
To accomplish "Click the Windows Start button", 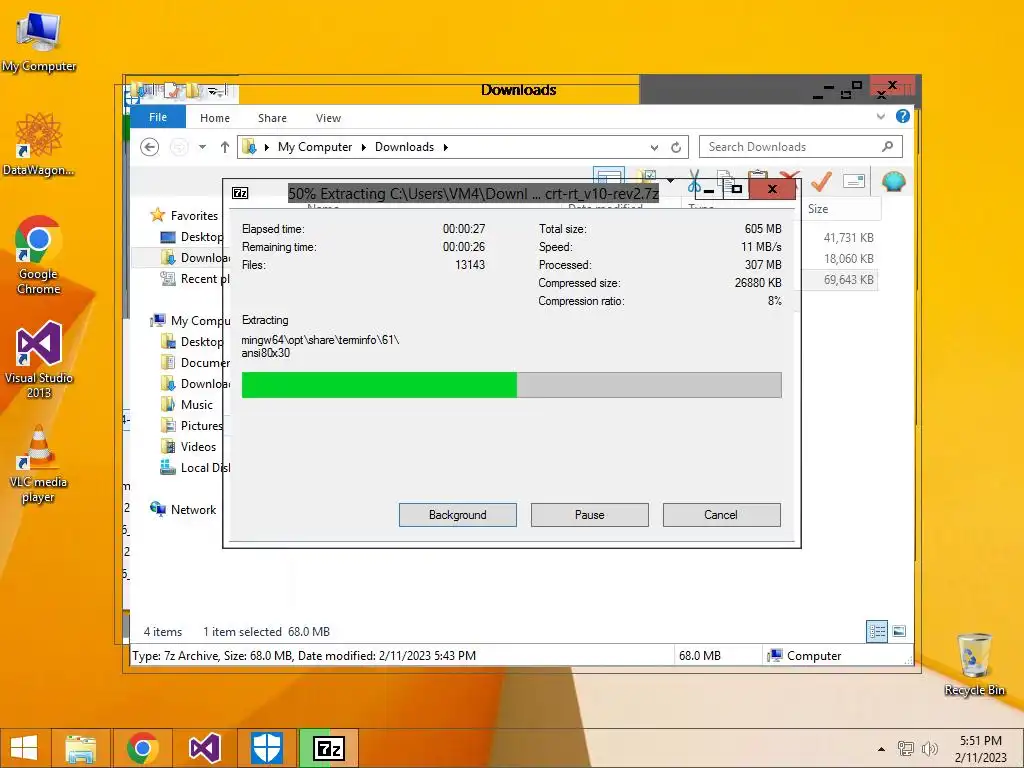I will click(24, 748).
